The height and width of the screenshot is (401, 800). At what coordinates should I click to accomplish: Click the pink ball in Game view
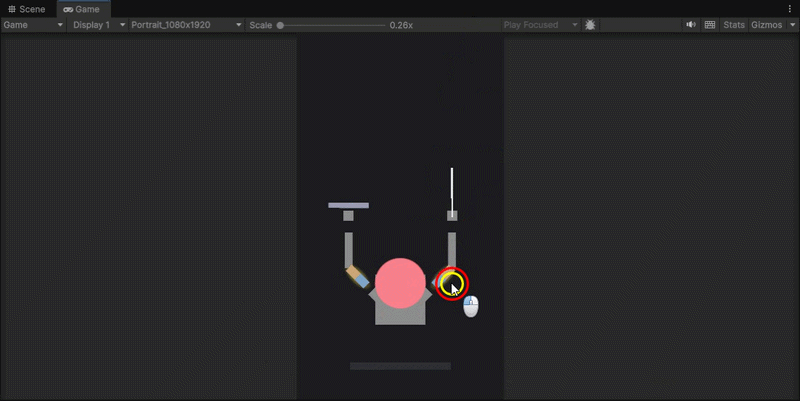pos(400,283)
